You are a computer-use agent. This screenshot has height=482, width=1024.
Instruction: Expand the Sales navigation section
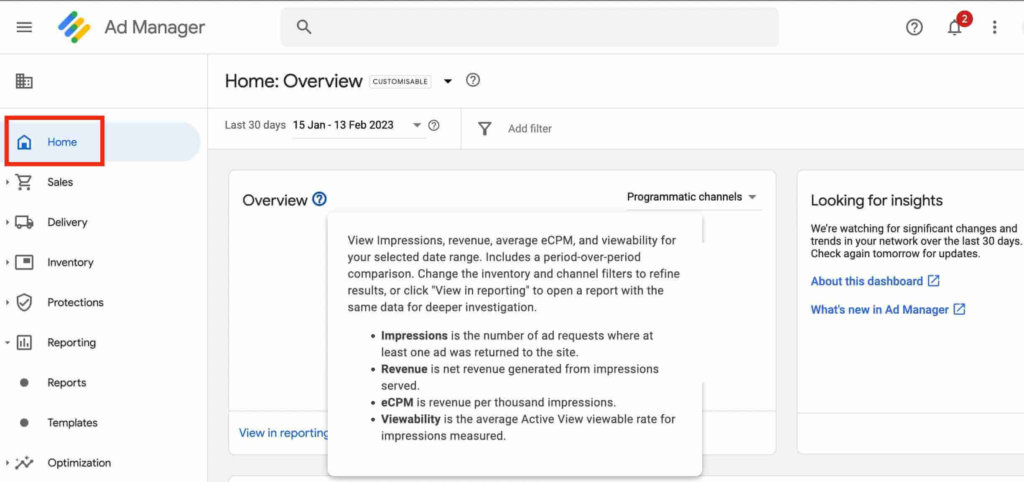pyautogui.click(x=8, y=183)
